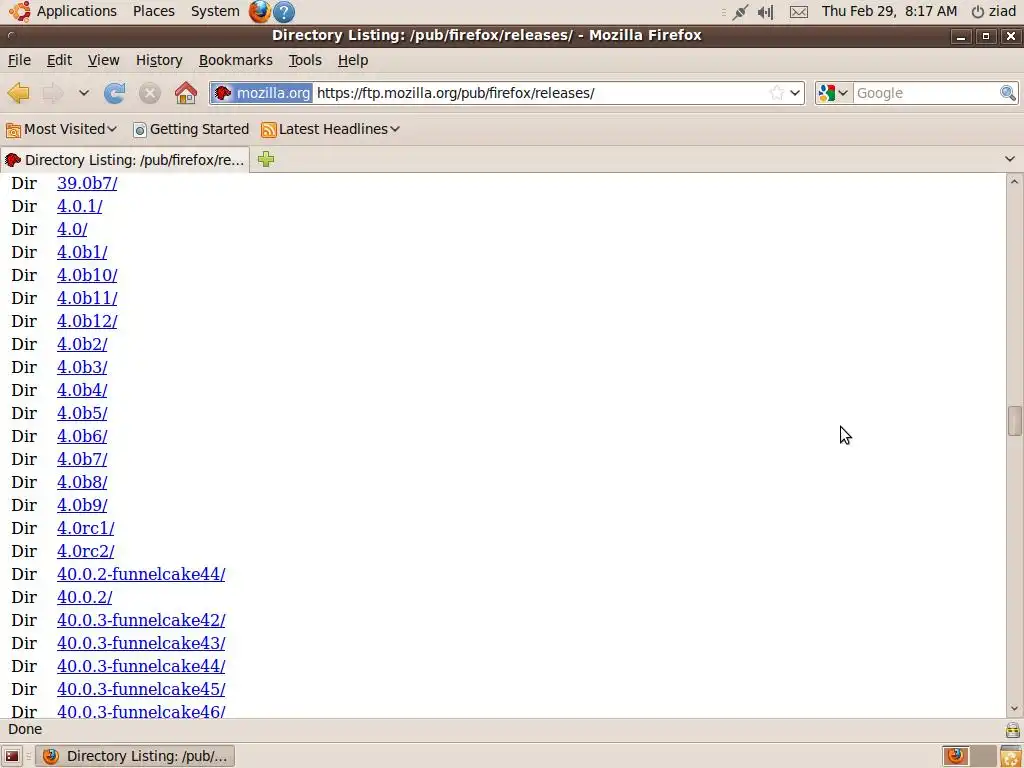Launch Firefox from the top panel
This screenshot has width=1024, height=768.
(260, 11)
